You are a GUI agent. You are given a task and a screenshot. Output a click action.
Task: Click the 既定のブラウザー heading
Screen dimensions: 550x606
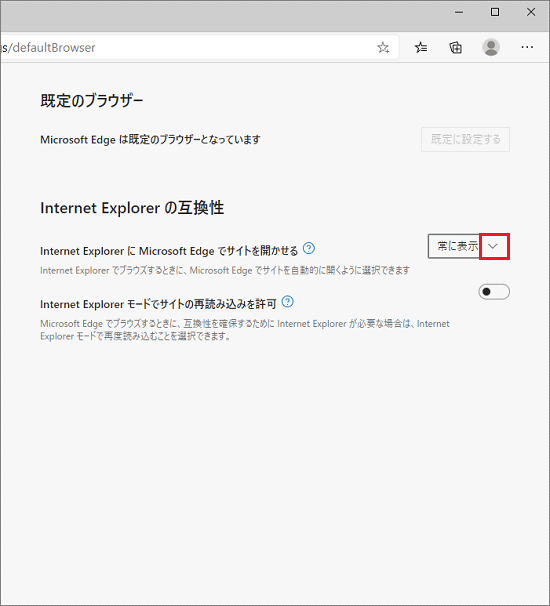tap(92, 100)
